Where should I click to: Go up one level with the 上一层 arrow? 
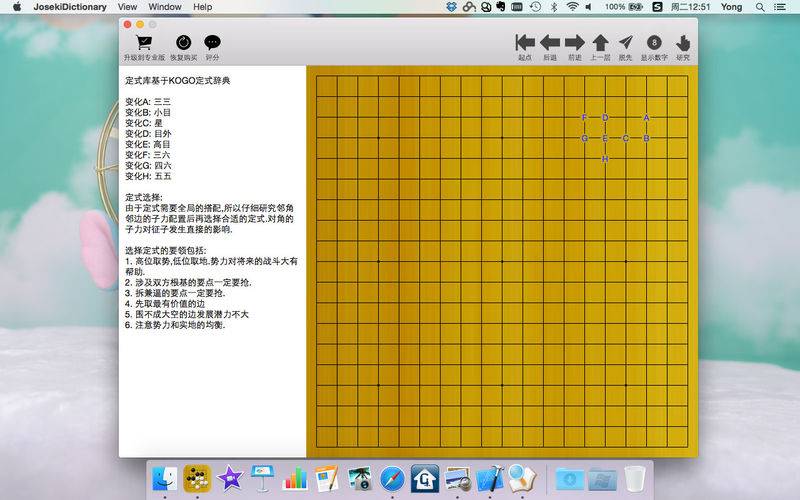601,43
